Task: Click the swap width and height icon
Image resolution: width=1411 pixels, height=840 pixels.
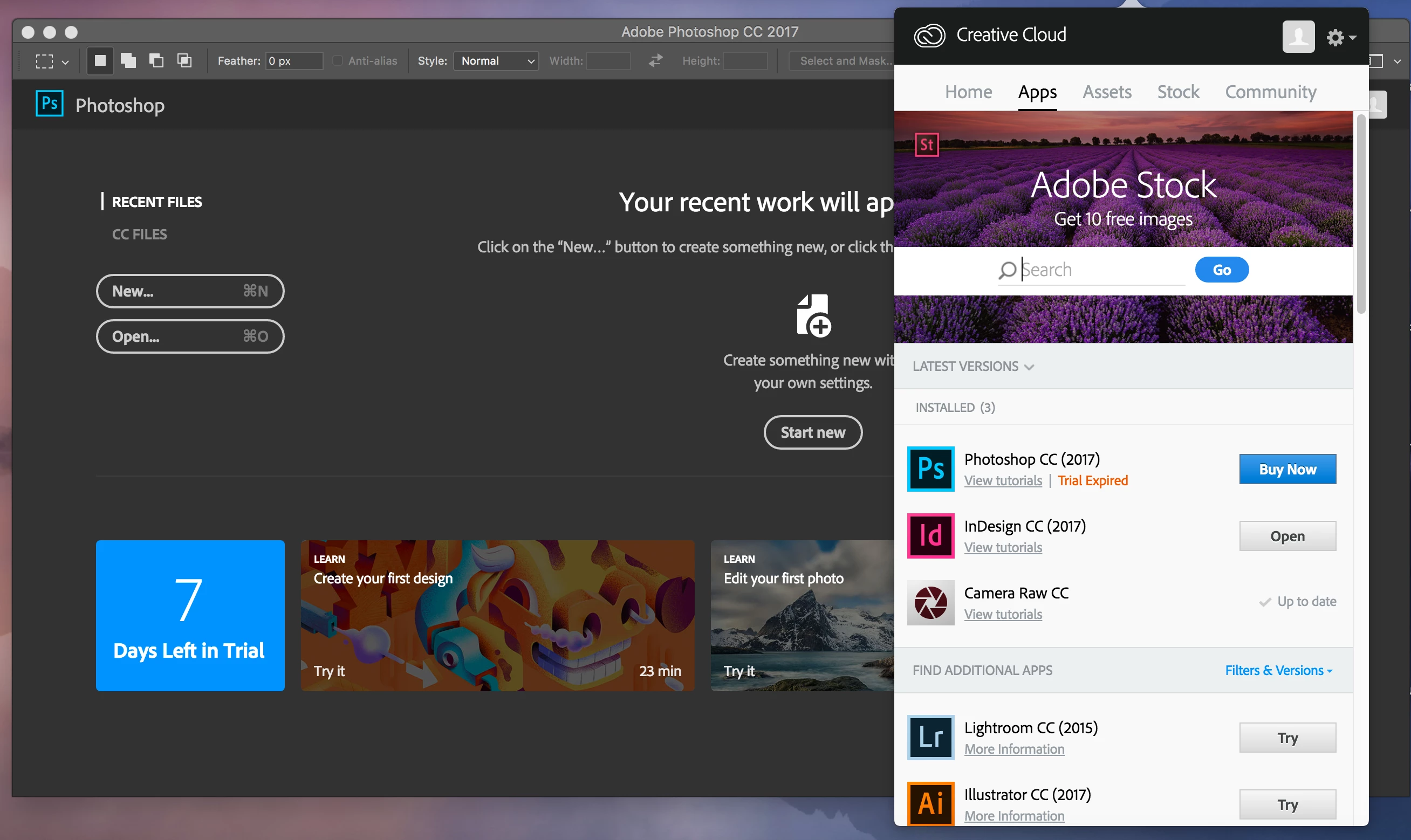Action: point(656,60)
